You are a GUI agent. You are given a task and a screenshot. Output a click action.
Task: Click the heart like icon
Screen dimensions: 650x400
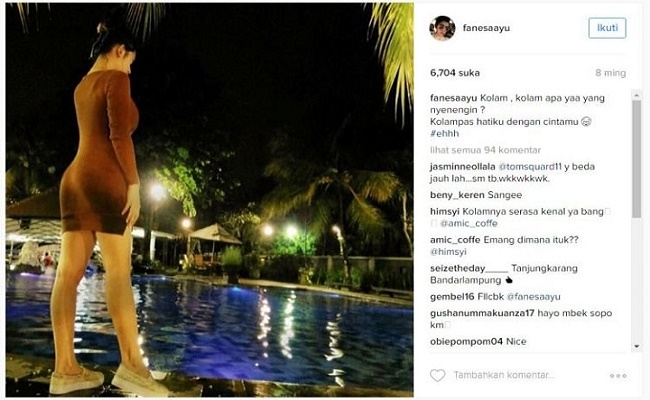point(437,375)
